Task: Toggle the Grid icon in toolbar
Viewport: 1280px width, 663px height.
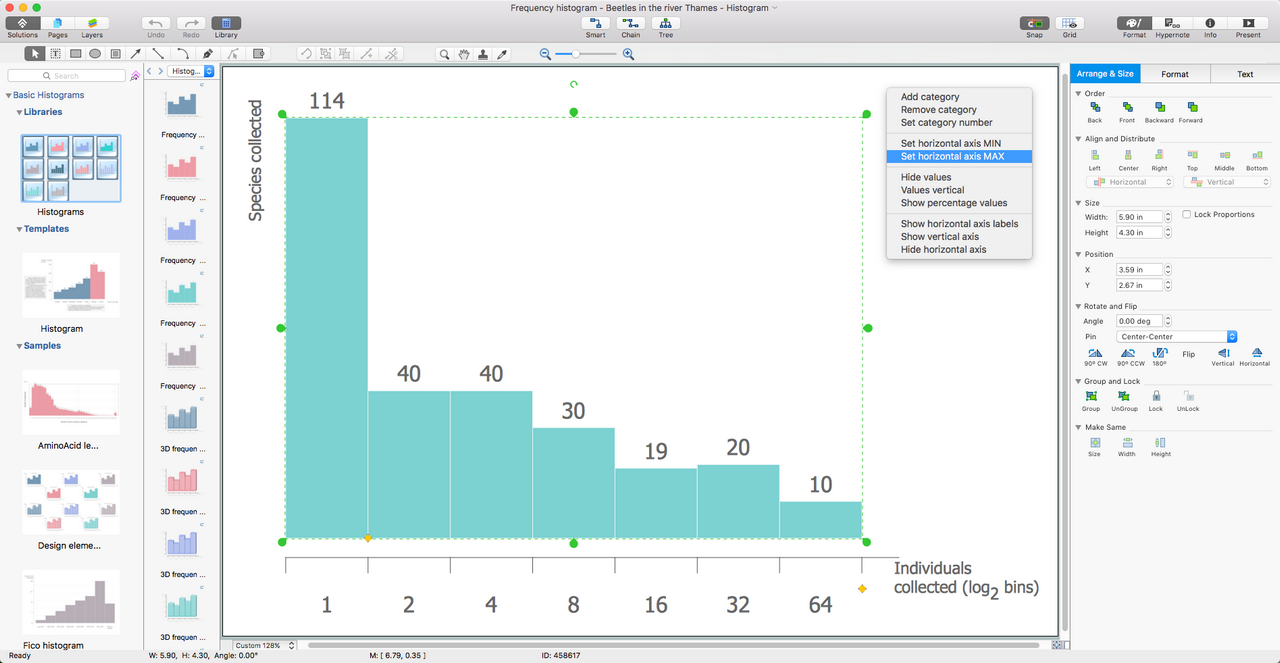Action: click(x=1070, y=23)
